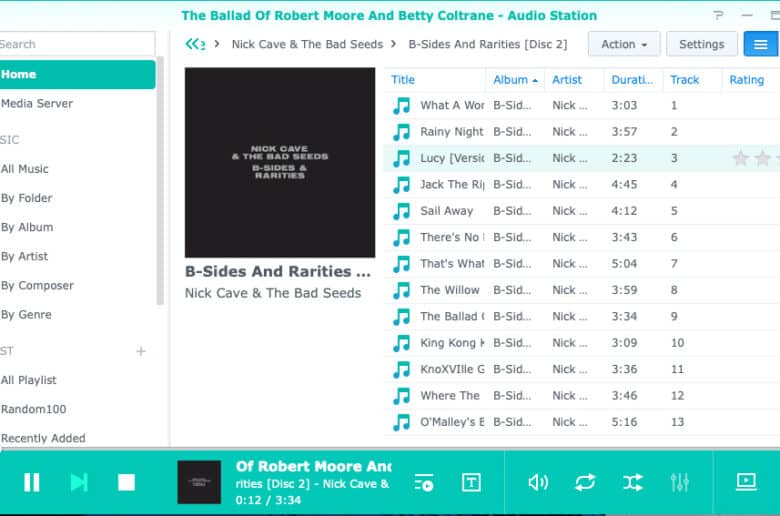This screenshot has width=780, height=516.
Task: Click B-Sides And Rarities [Disc 2] breadcrumb
Action: click(488, 44)
